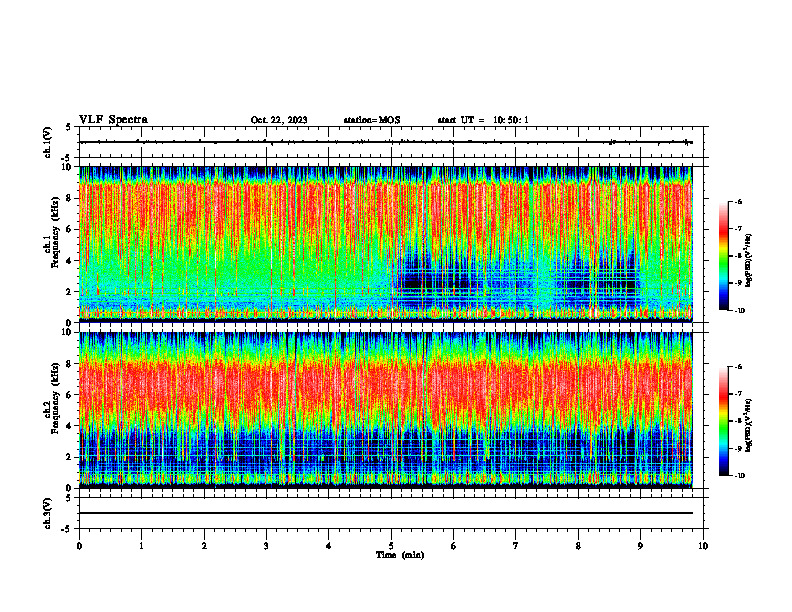Click time axis tick label "6"
Viewport: 792px width, 612px height.
(454, 546)
